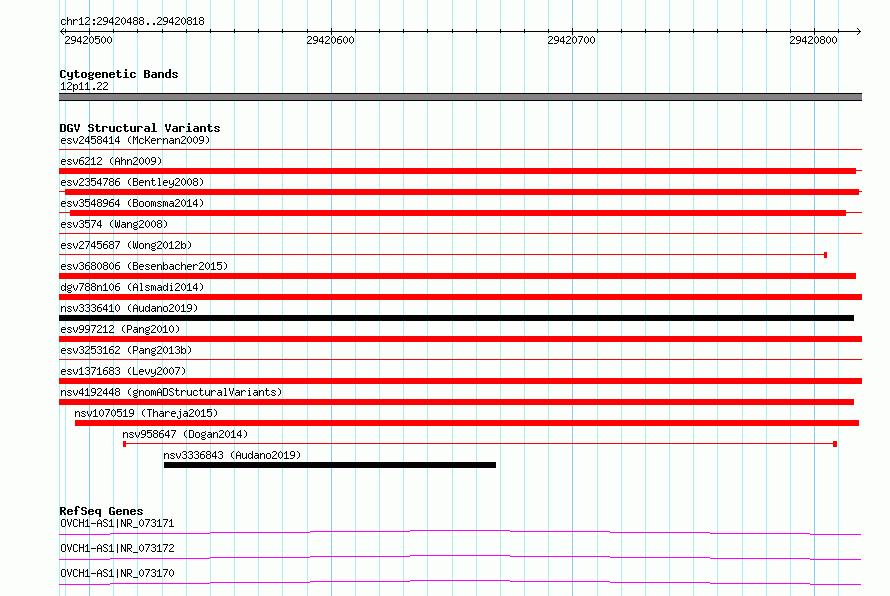Select variant esv3253162 (Pang2013b) label
This screenshot has height=596, width=890.
click(126, 350)
